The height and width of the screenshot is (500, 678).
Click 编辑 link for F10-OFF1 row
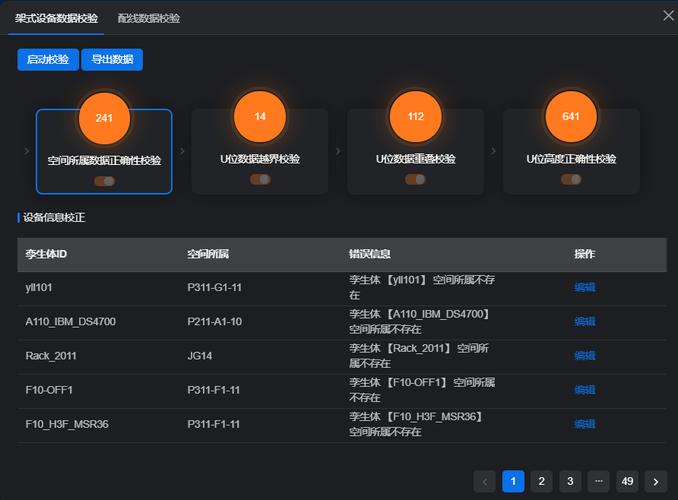[585, 390]
